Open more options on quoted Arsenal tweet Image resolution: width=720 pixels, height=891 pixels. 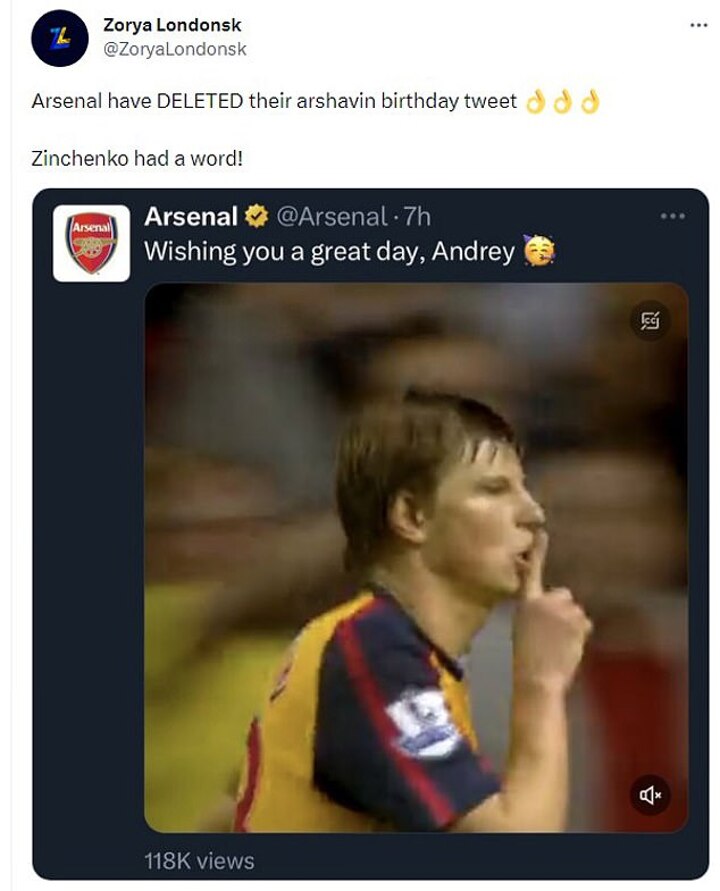[672, 217]
